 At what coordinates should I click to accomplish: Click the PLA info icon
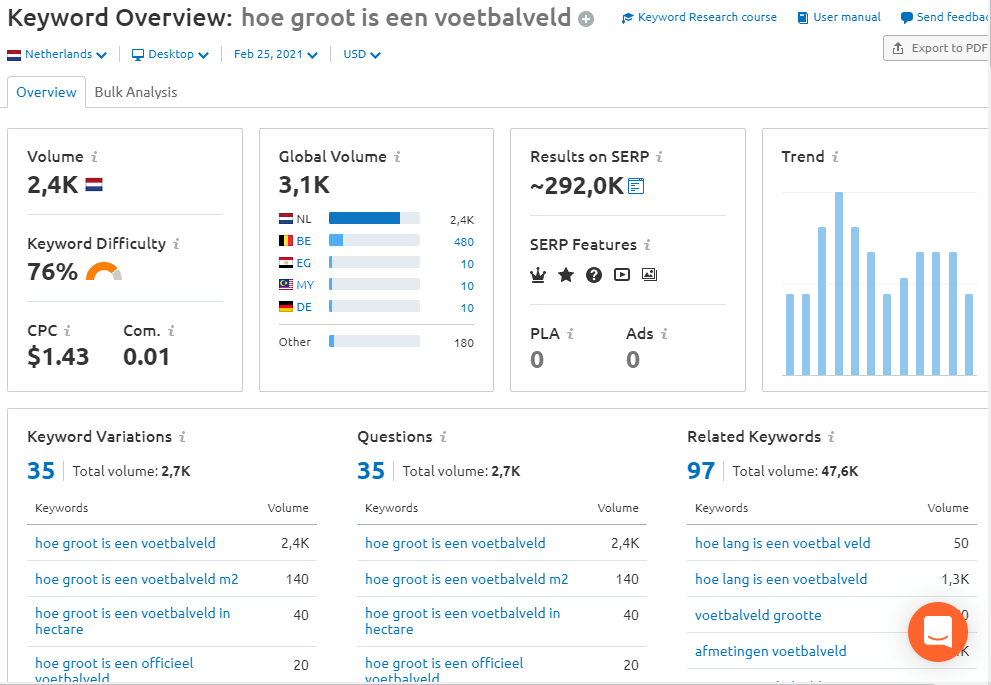[x=570, y=334]
